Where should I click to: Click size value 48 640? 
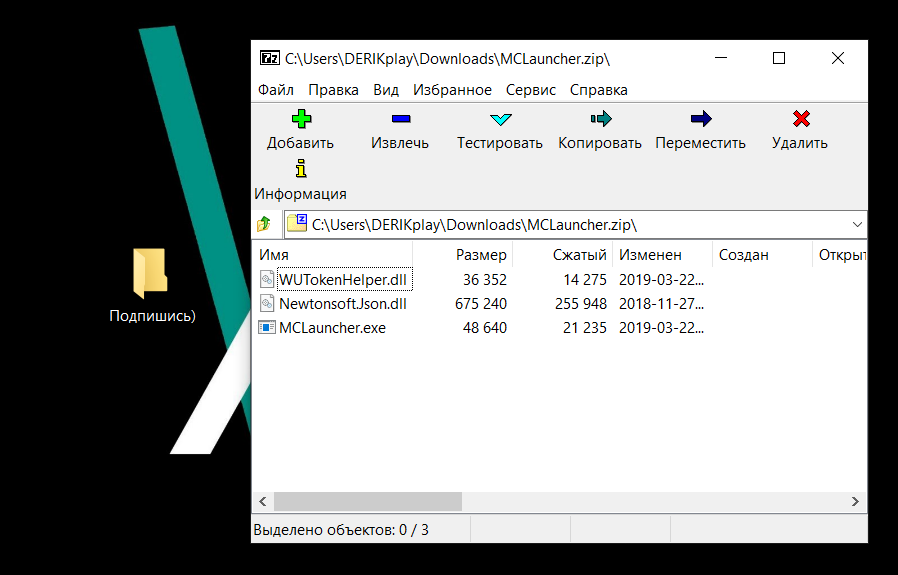[485, 328]
